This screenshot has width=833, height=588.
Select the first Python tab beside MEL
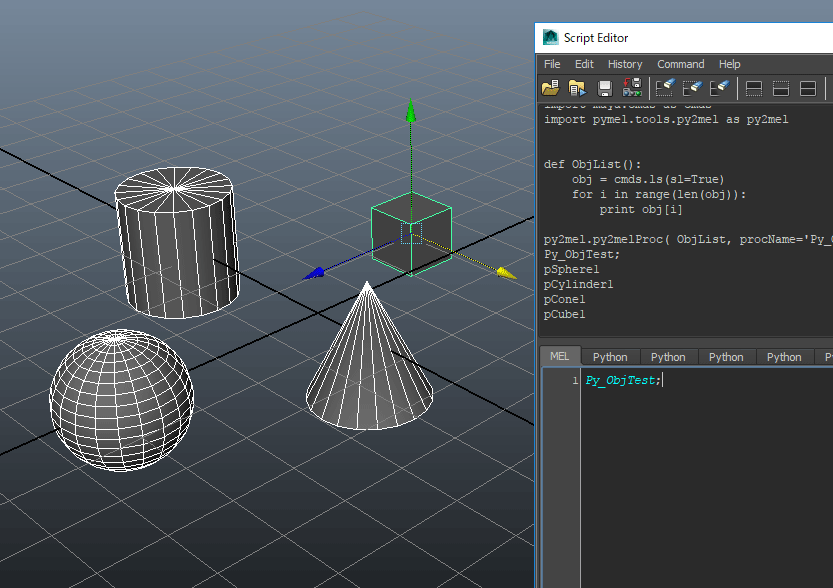610,357
